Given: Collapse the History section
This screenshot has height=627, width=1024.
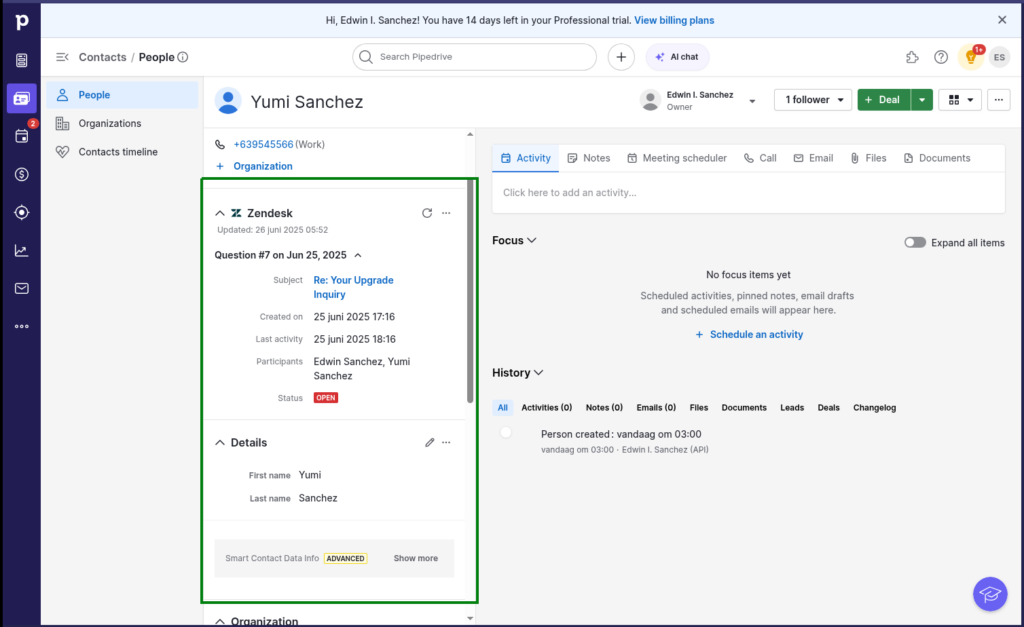Looking at the screenshot, I should pyautogui.click(x=538, y=373).
